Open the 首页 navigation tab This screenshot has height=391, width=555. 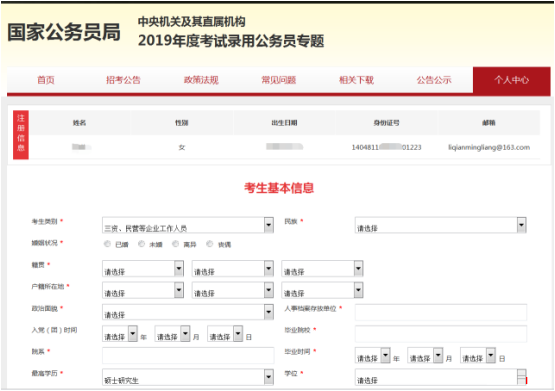46,80
